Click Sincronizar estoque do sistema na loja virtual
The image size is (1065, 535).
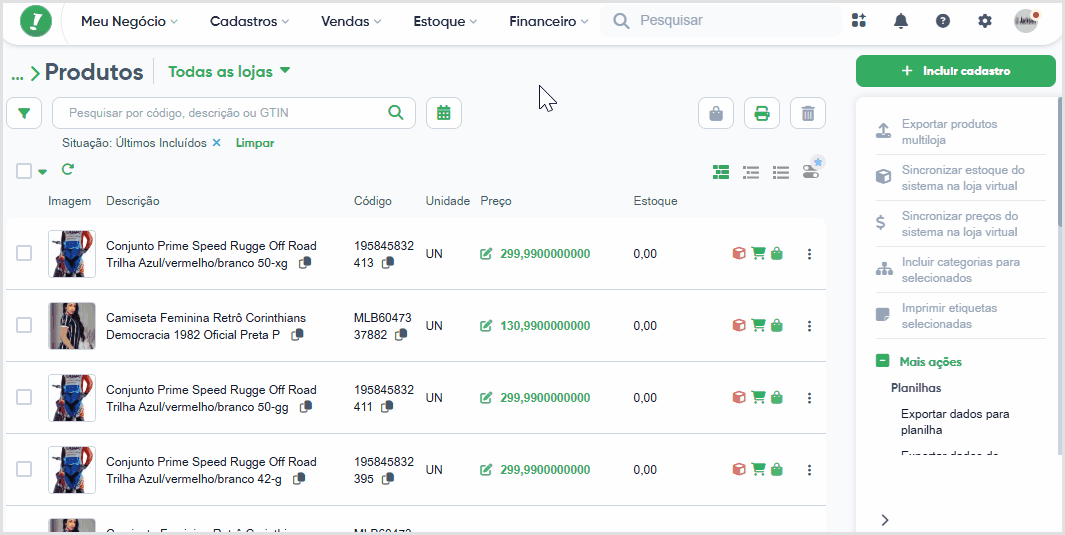[x=960, y=178]
